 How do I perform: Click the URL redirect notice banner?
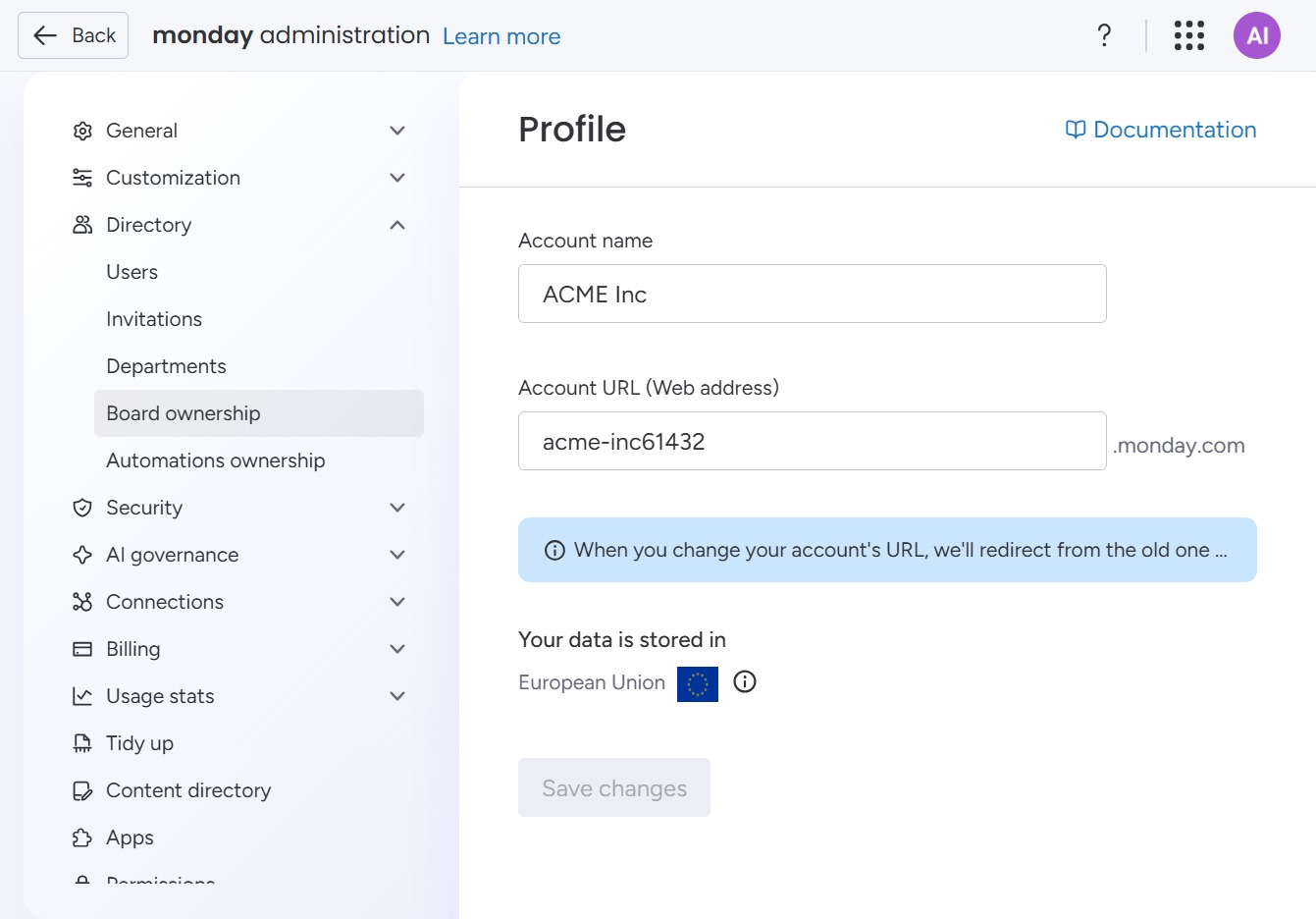coord(887,550)
